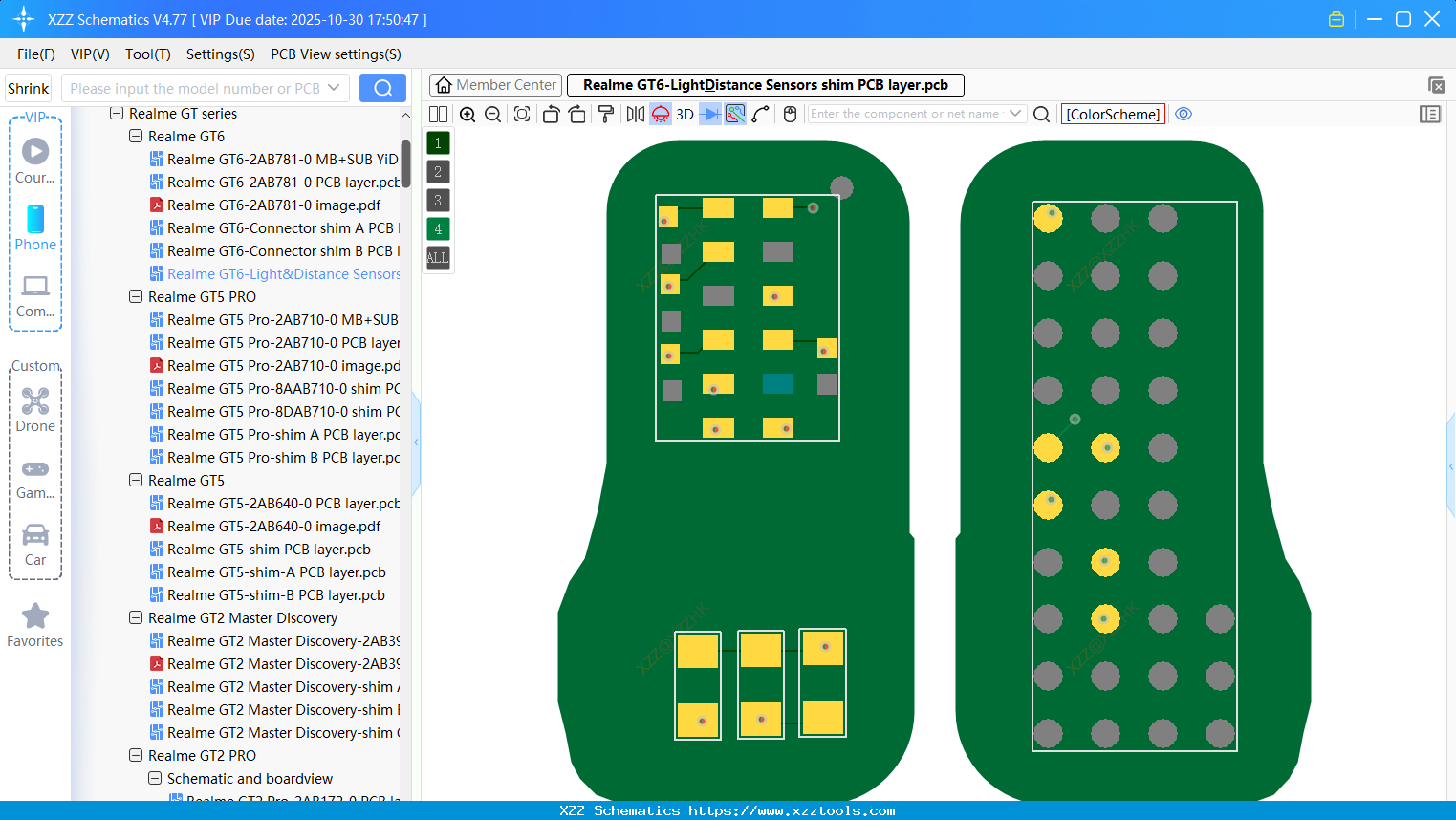Collapse the Realme GT6 tree node
The height and width of the screenshot is (820, 1456).
135,136
